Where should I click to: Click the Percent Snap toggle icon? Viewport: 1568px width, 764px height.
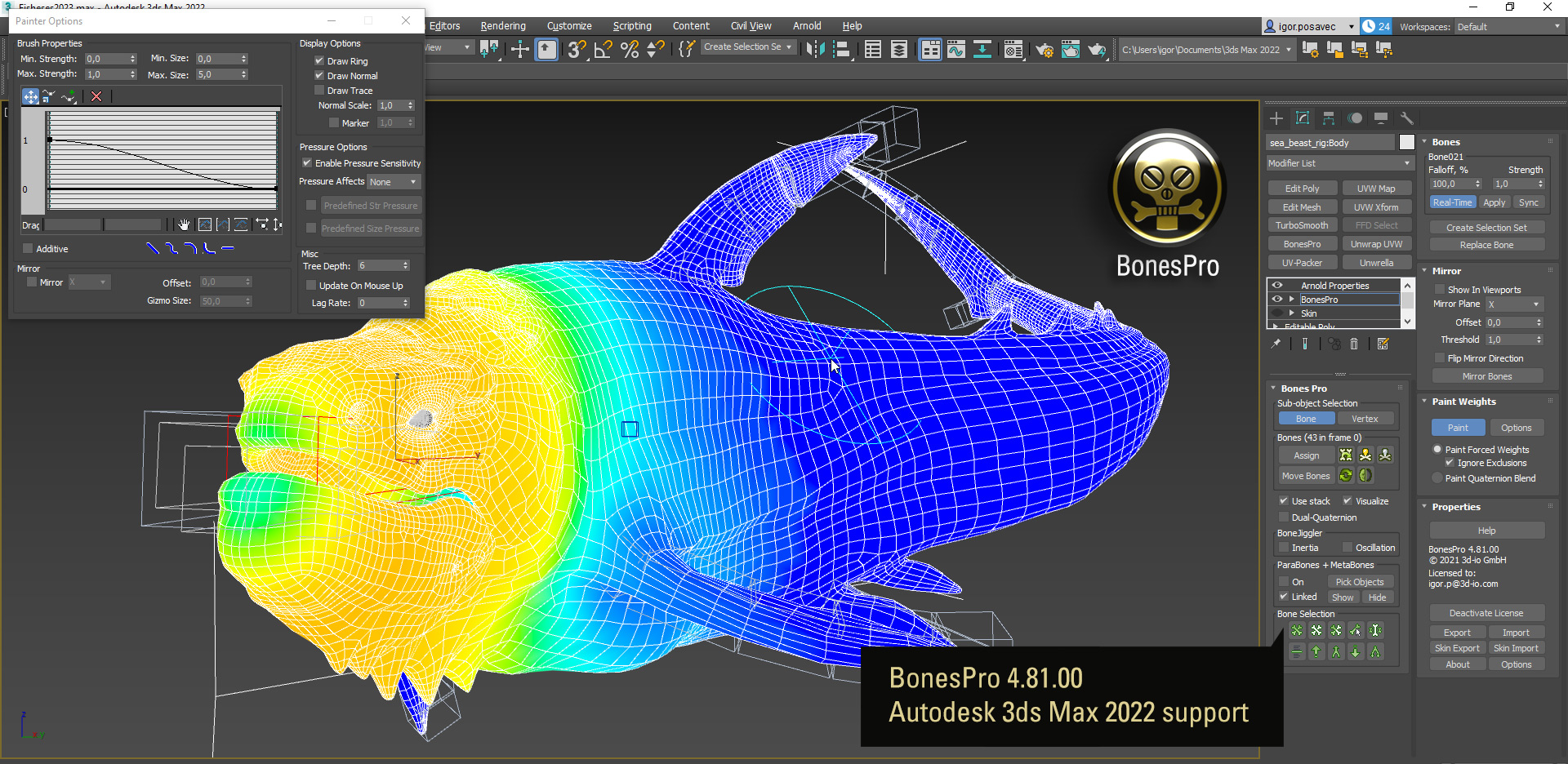(629, 50)
